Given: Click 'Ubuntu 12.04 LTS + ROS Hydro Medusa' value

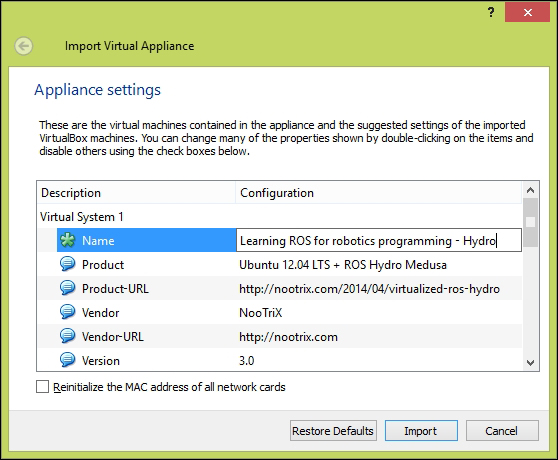Looking at the screenshot, I should pos(343,265).
